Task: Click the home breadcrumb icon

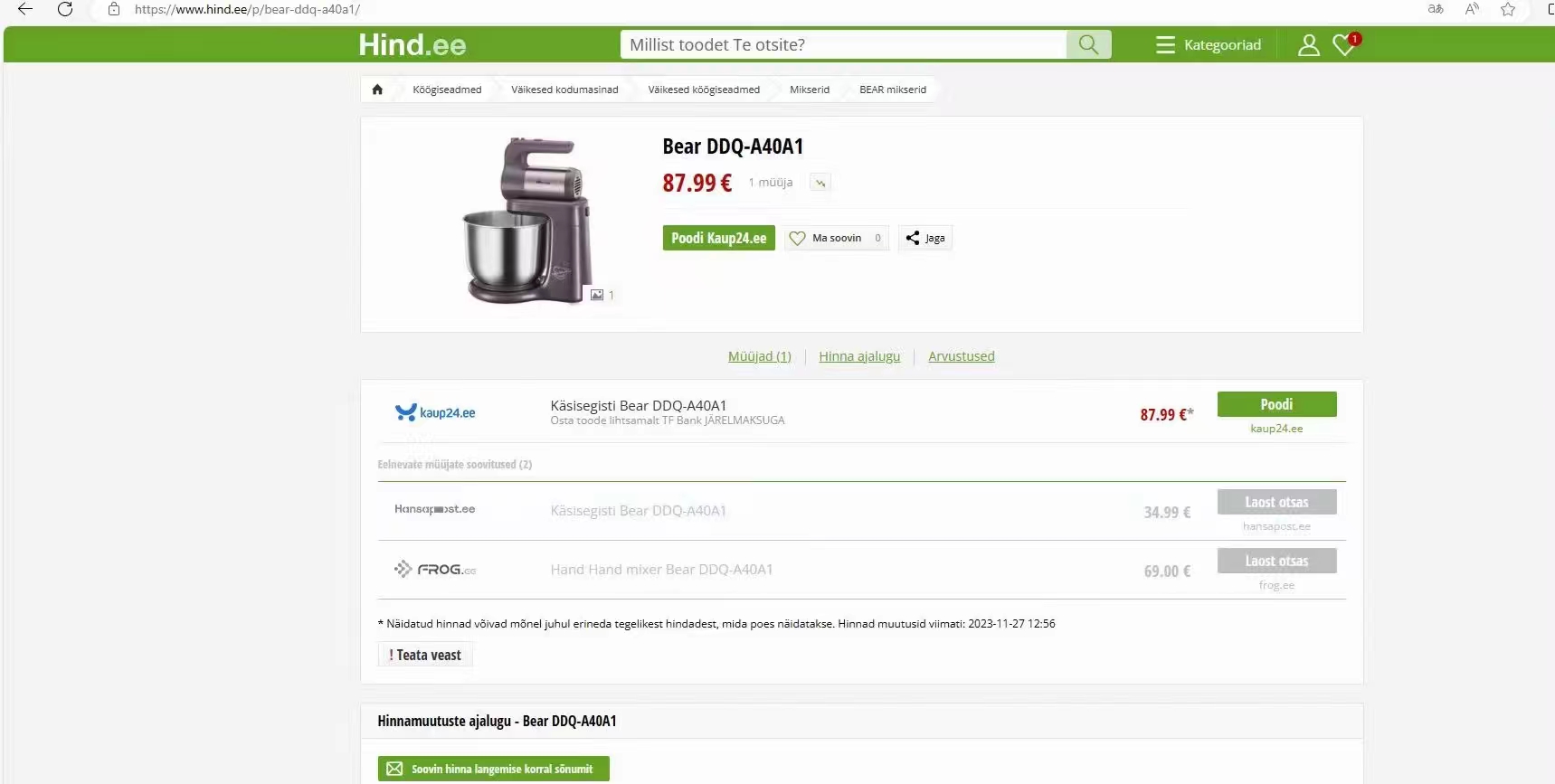Action: (377, 90)
